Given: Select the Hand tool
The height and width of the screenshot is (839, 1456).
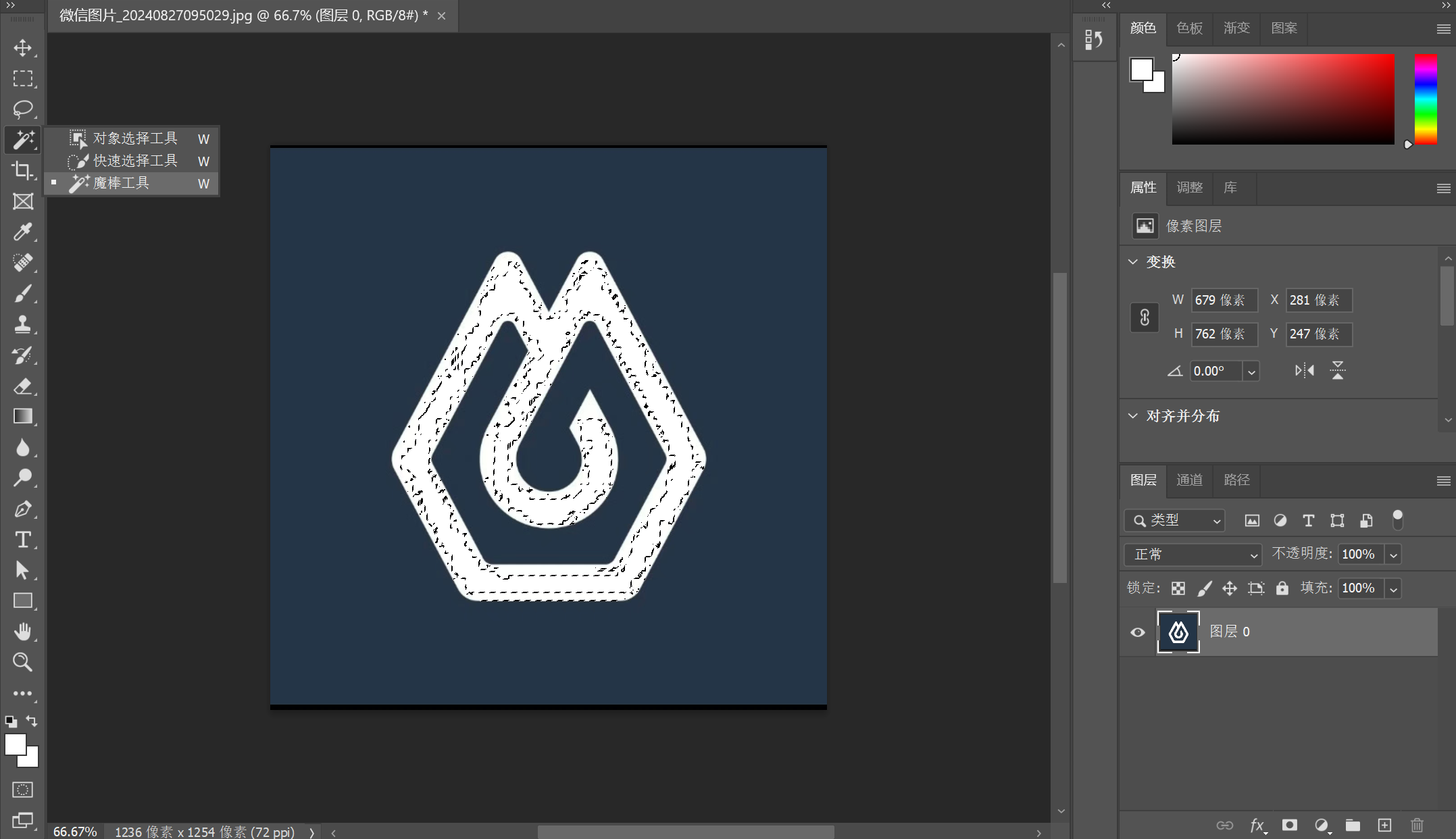Looking at the screenshot, I should [22, 632].
